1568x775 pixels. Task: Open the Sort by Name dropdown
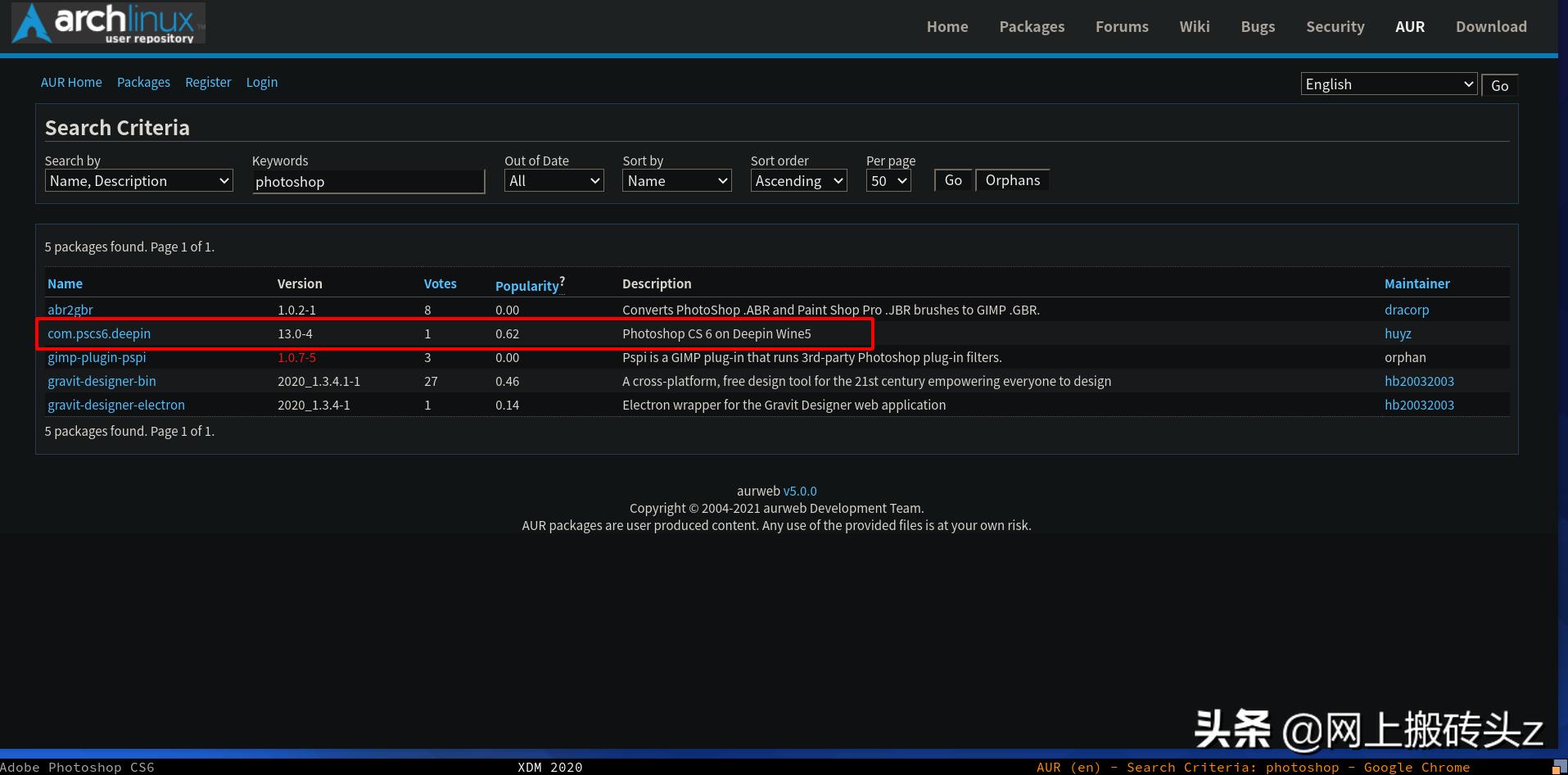677,181
